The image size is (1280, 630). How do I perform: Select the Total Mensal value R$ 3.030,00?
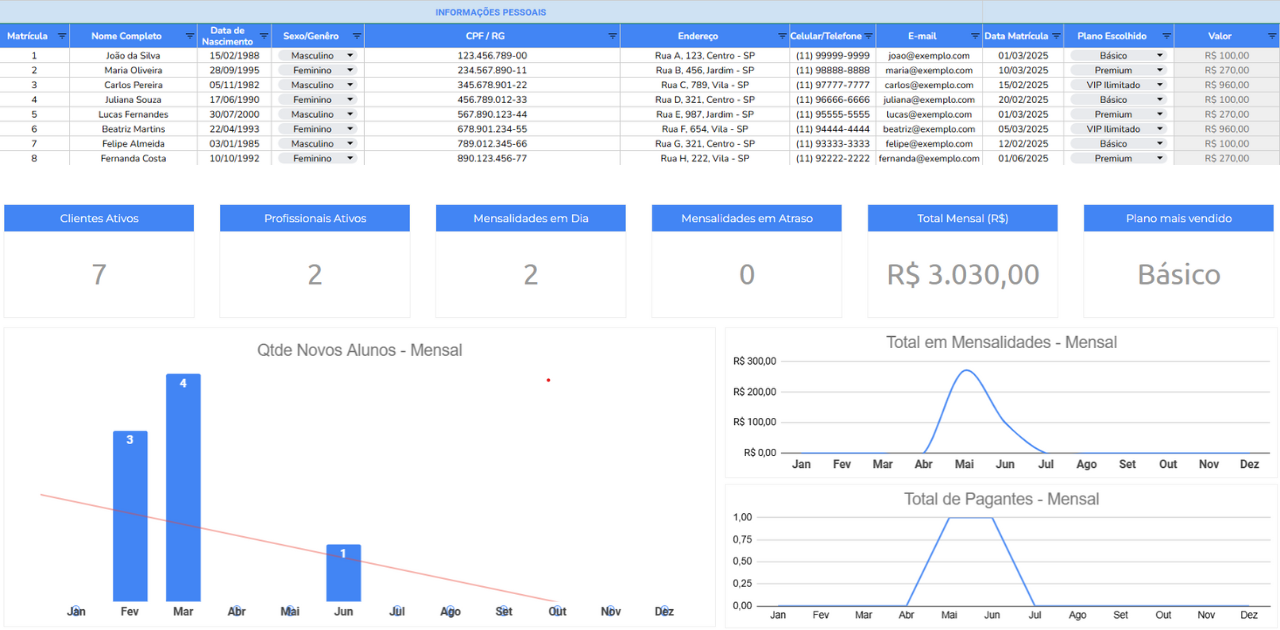point(963,274)
